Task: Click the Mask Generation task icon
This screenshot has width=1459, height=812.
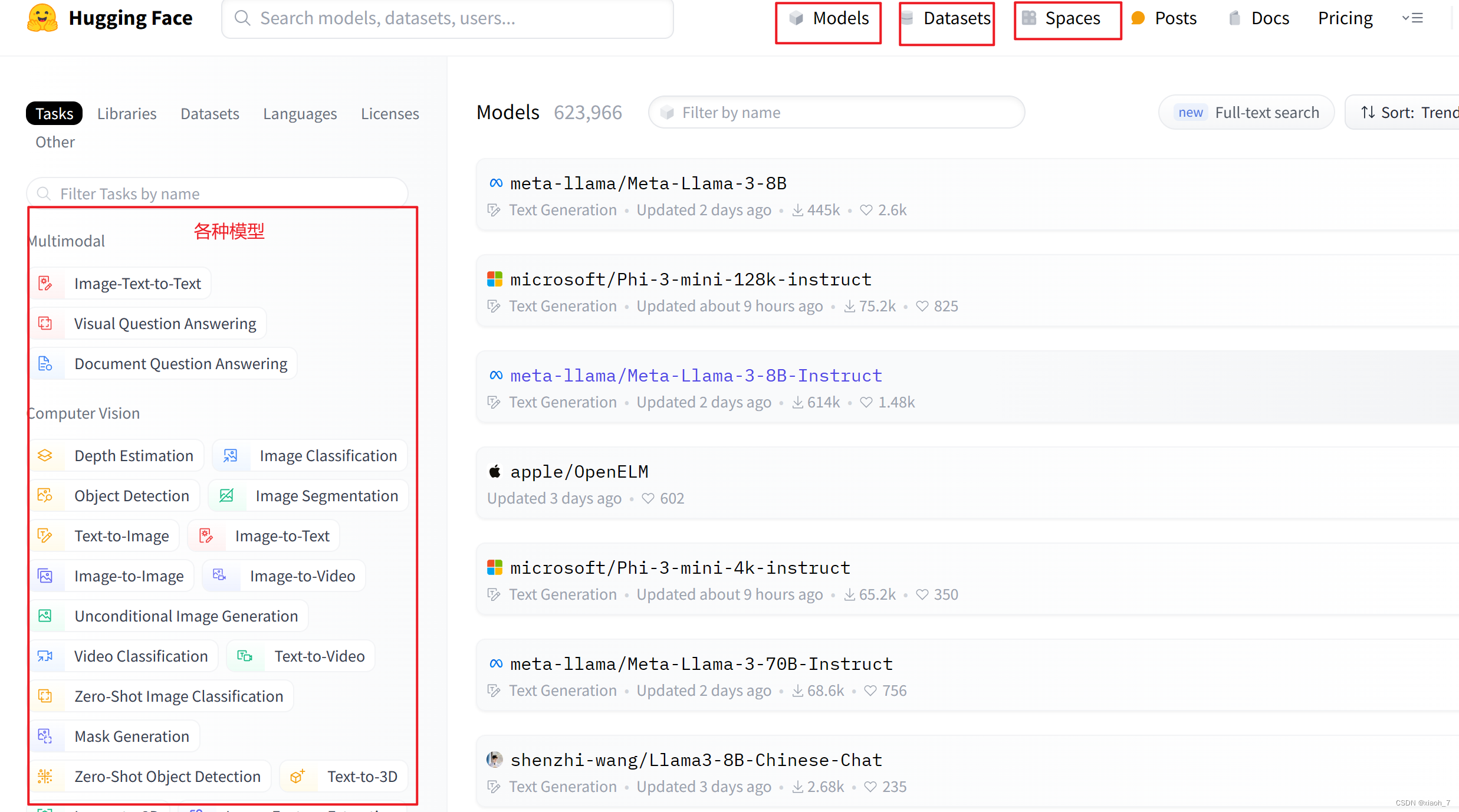Action: (x=45, y=737)
